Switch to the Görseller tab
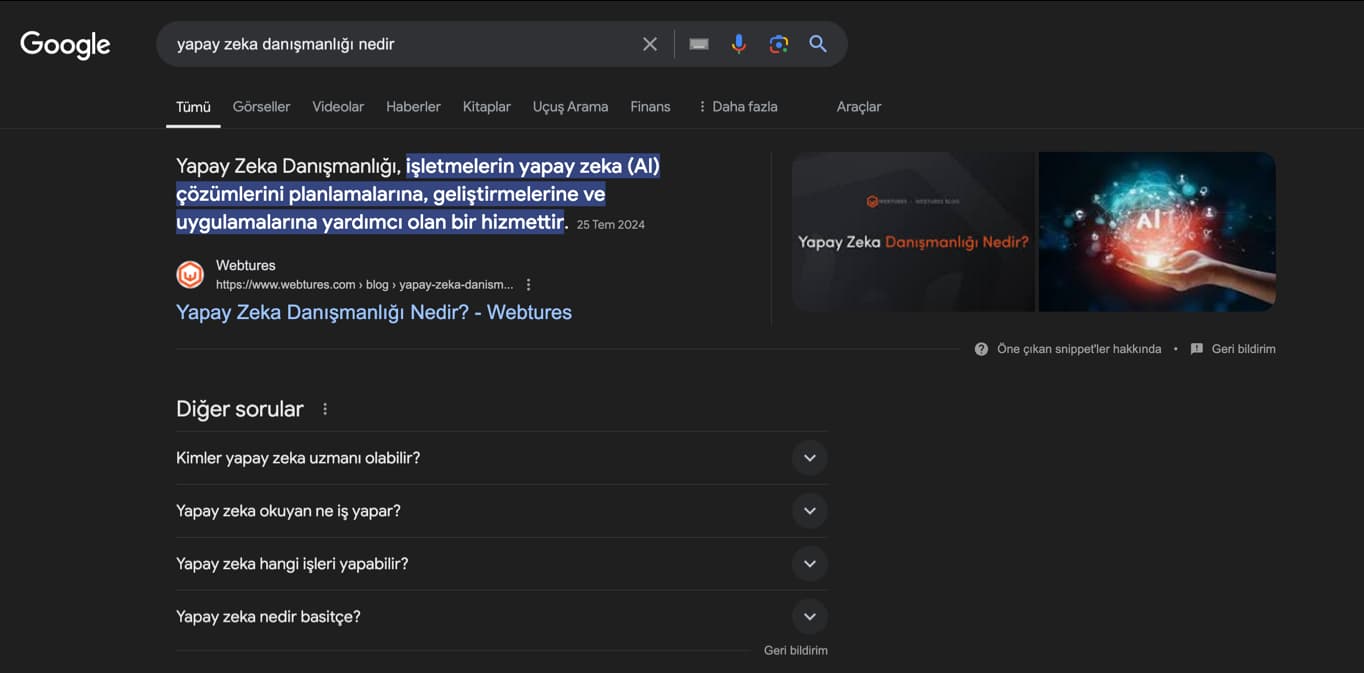1364x673 pixels. [x=261, y=106]
